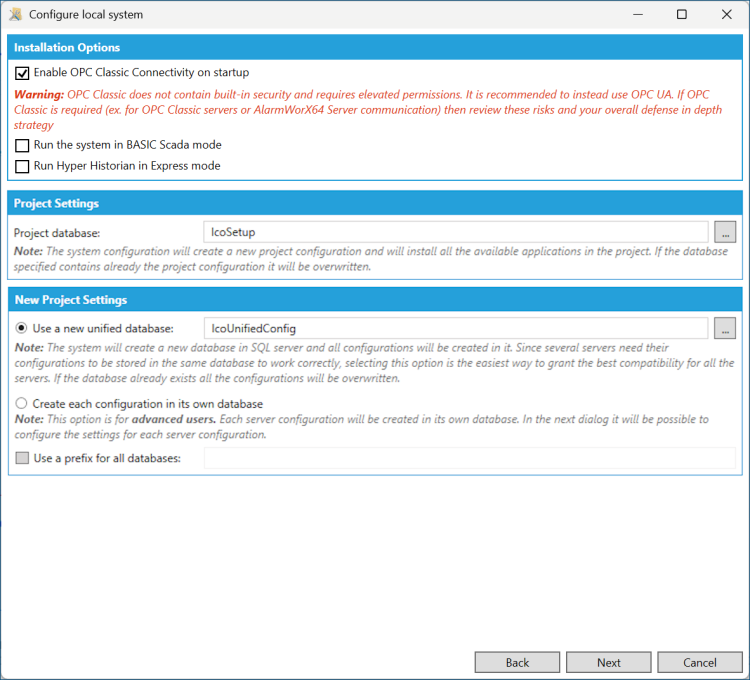Click the database prefix text field
750x680 pixels.
[x=470, y=458]
